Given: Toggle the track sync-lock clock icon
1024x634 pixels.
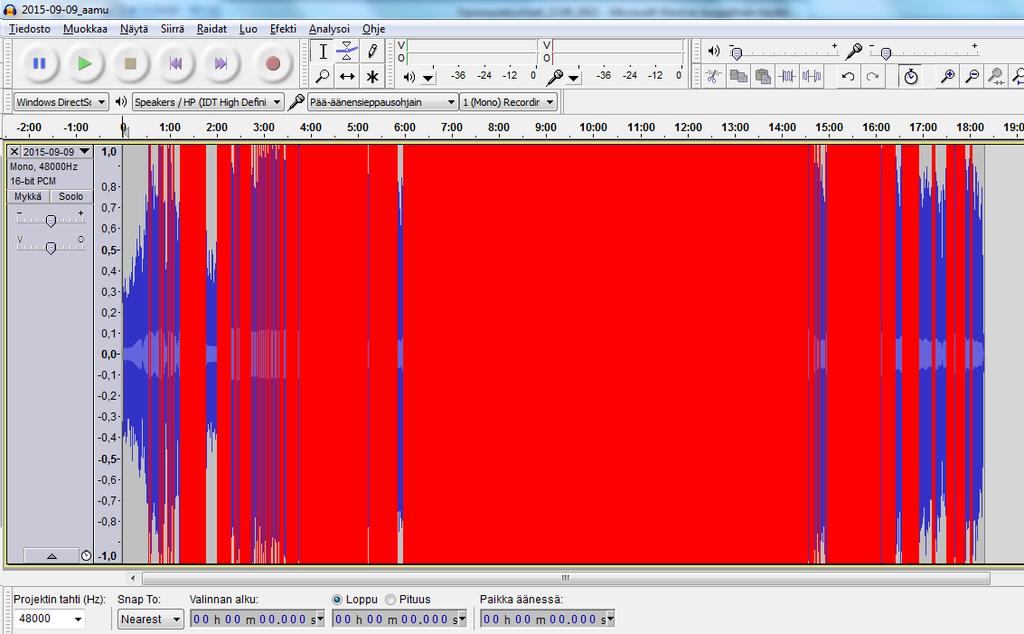Looking at the screenshot, I should pyautogui.click(x=86, y=556).
